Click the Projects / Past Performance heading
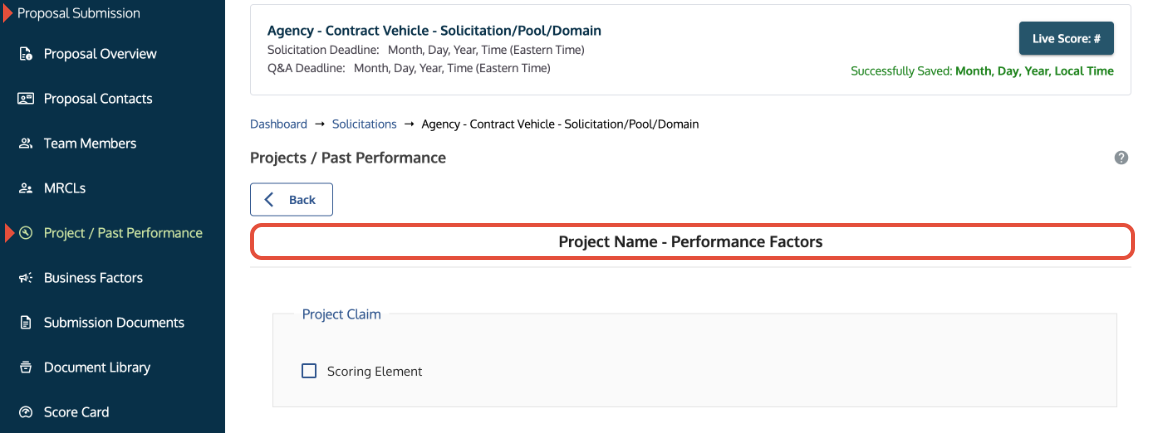The width and height of the screenshot is (1153, 433). tap(348, 157)
